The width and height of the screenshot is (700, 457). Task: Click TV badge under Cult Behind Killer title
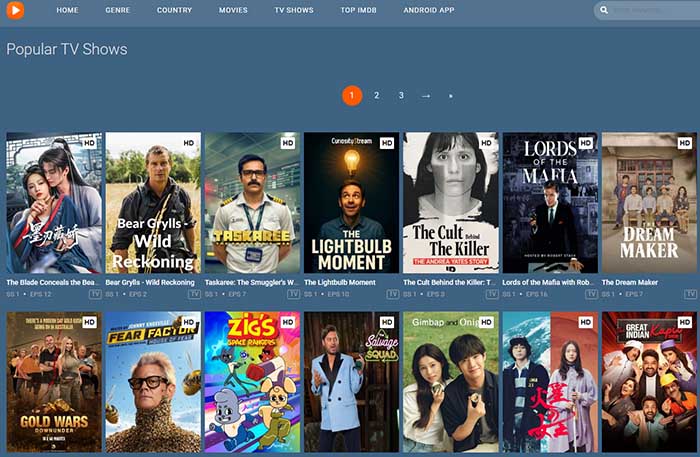click(492, 294)
